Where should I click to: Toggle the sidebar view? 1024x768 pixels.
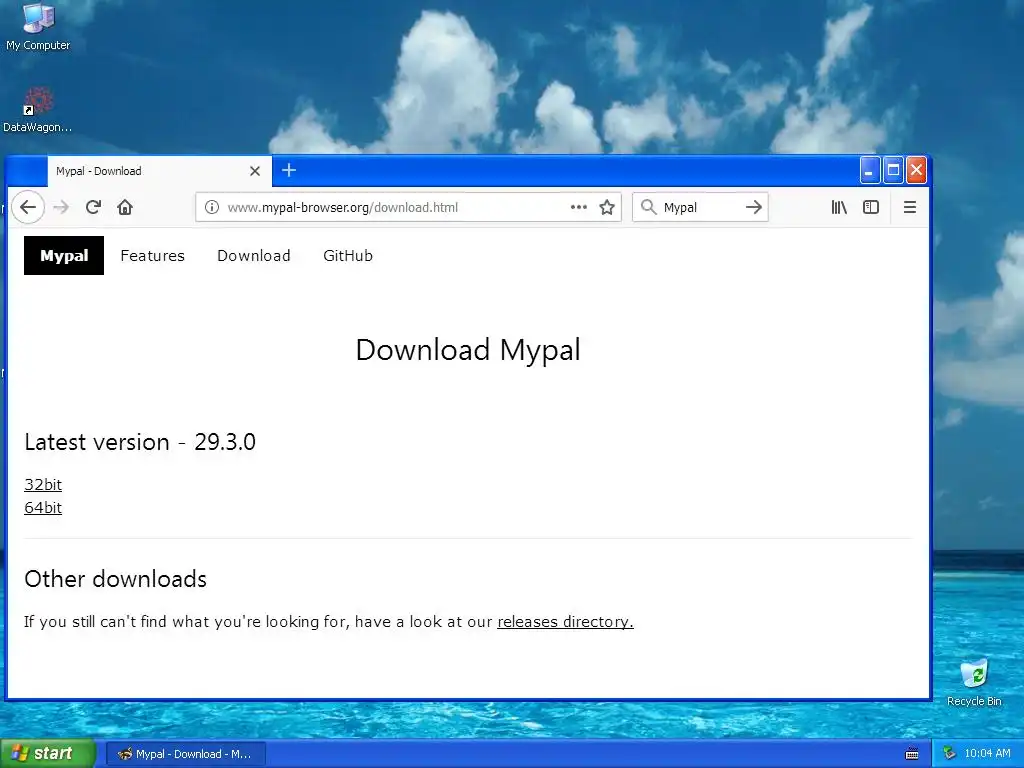(871, 207)
